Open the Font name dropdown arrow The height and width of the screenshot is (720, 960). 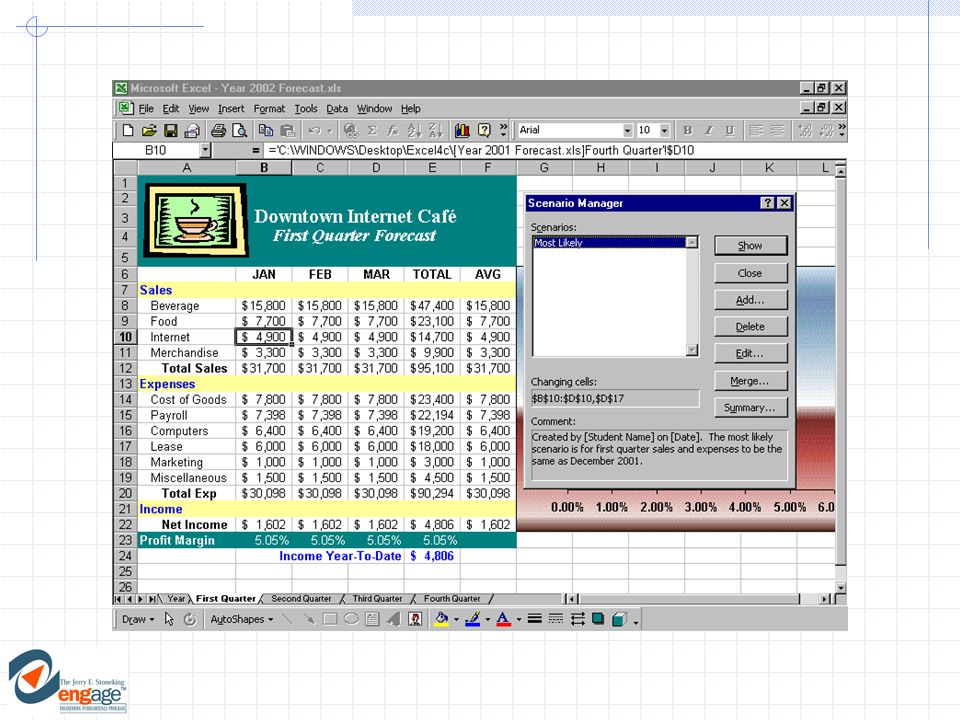(x=627, y=130)
